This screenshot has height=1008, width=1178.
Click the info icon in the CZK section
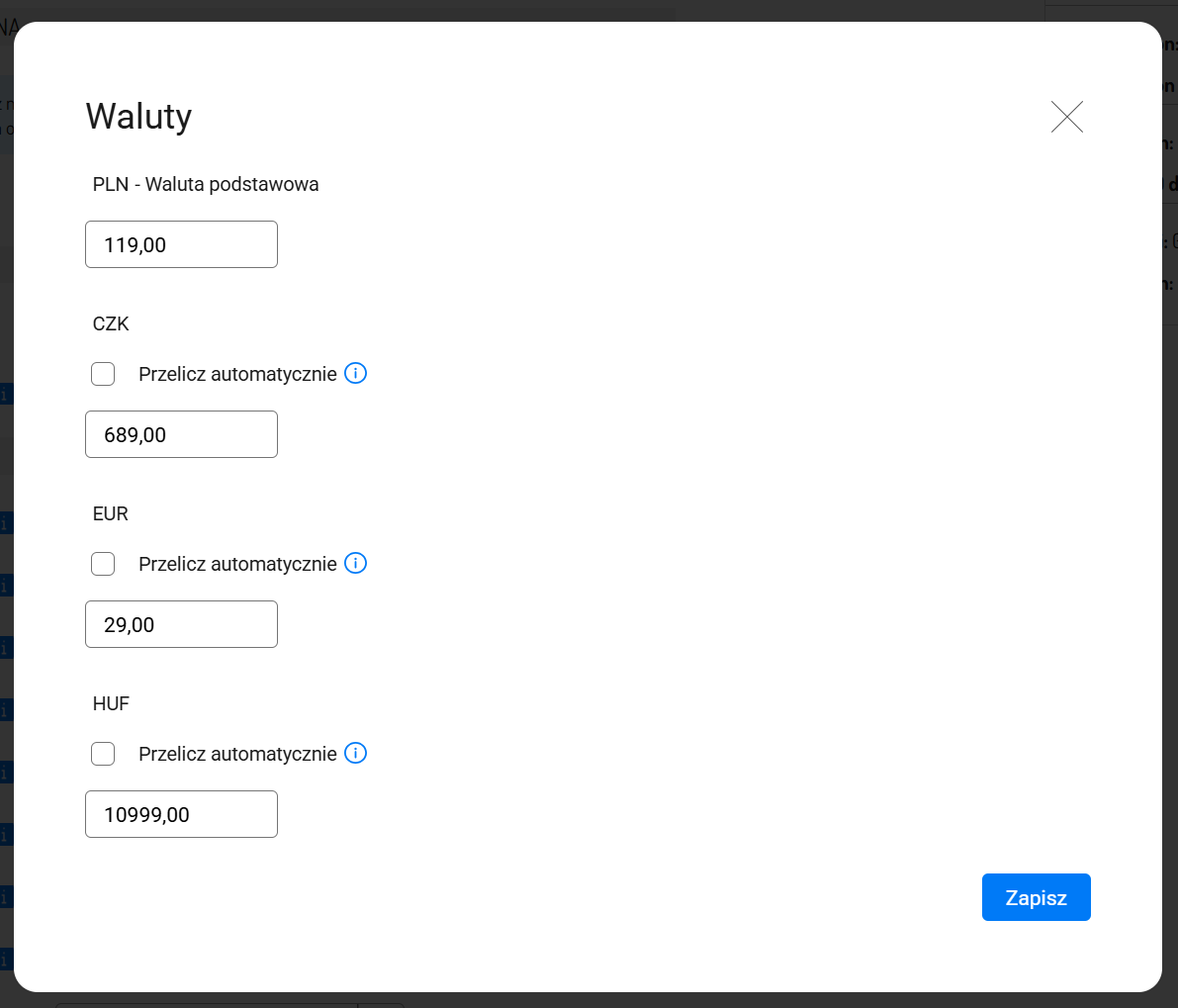pos(355,373)
